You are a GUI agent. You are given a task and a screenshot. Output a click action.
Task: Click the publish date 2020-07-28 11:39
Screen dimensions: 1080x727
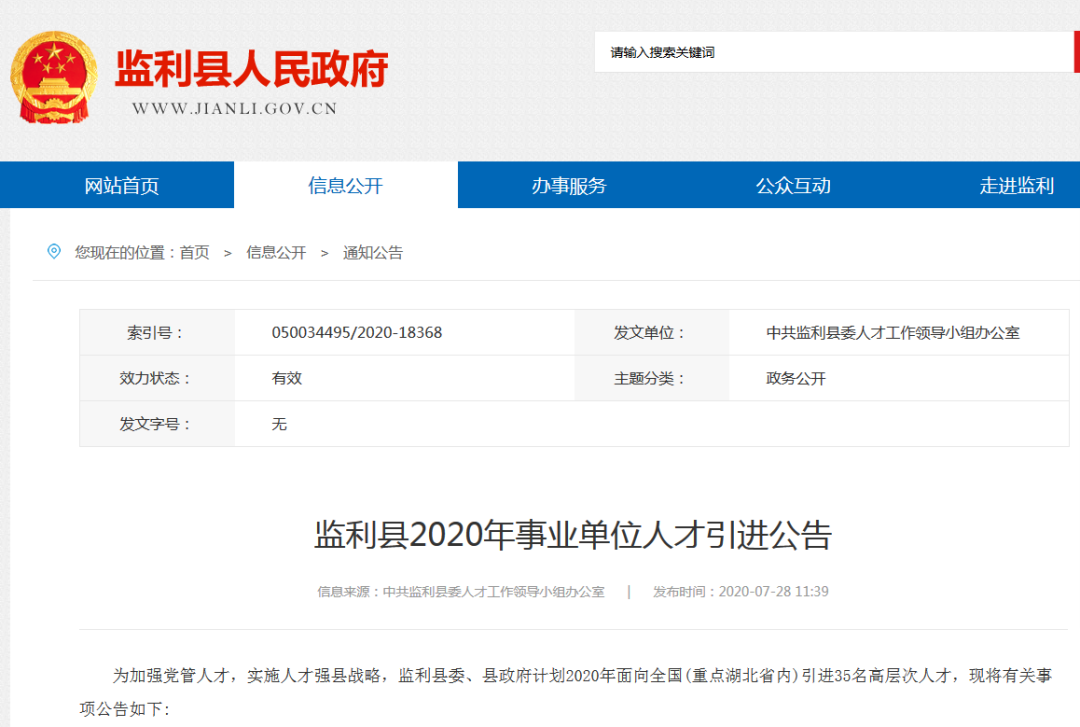[x=772, y=591]
